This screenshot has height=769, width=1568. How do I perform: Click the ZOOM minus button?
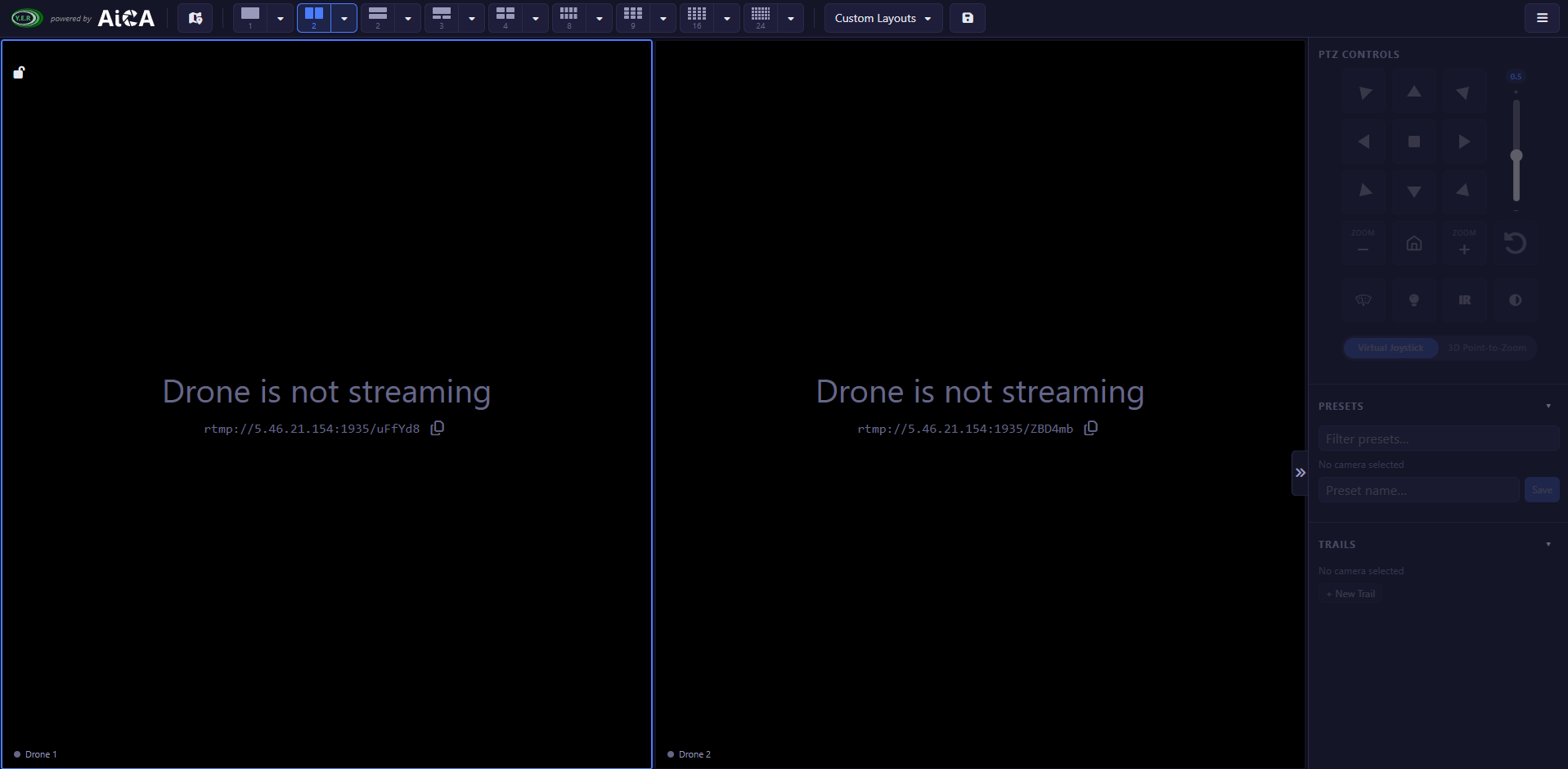pyautogui.click(x=1363, y=243)
